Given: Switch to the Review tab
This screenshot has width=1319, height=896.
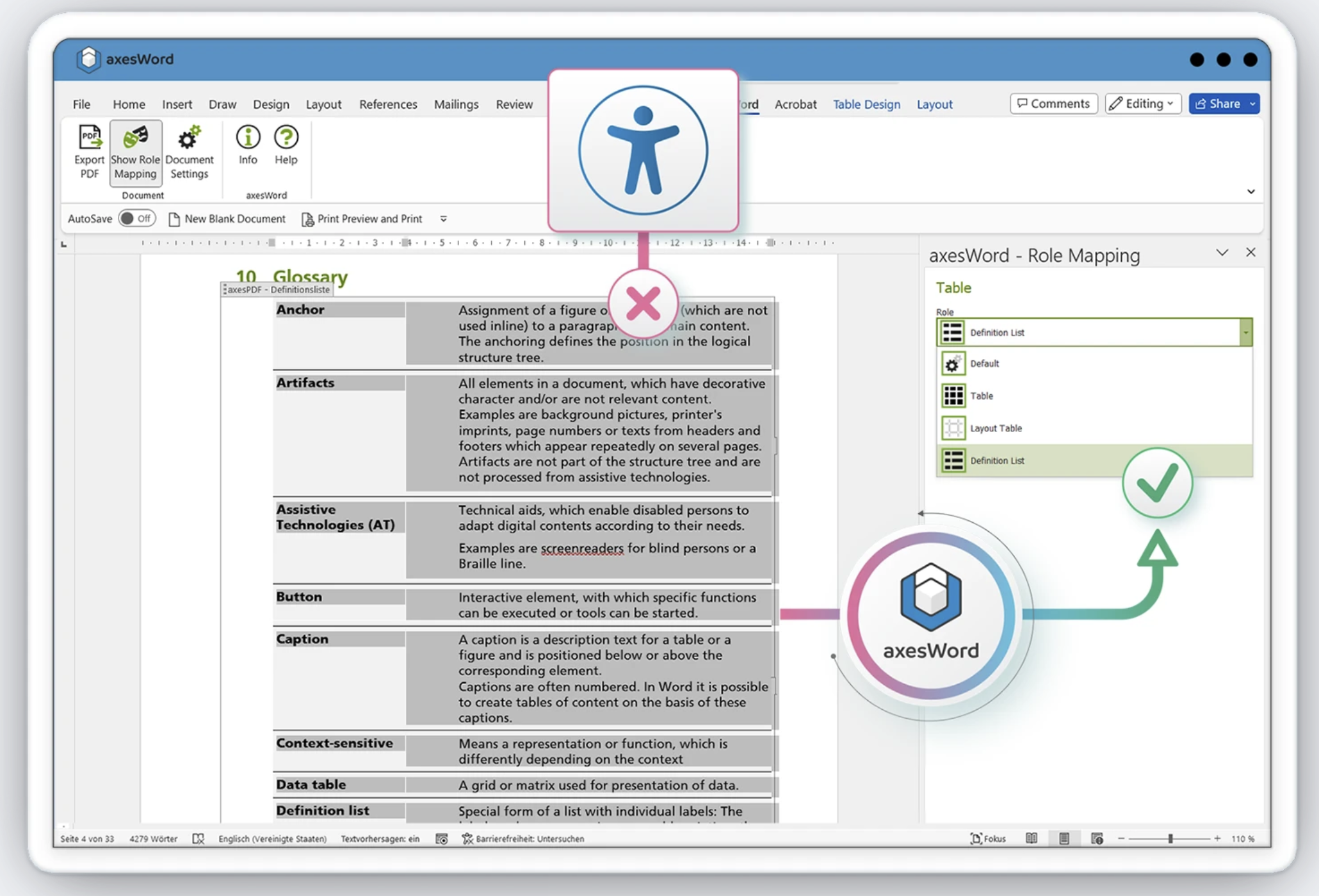Looking at the screenshot, I should pyautogui.click(x=514, y=104).
